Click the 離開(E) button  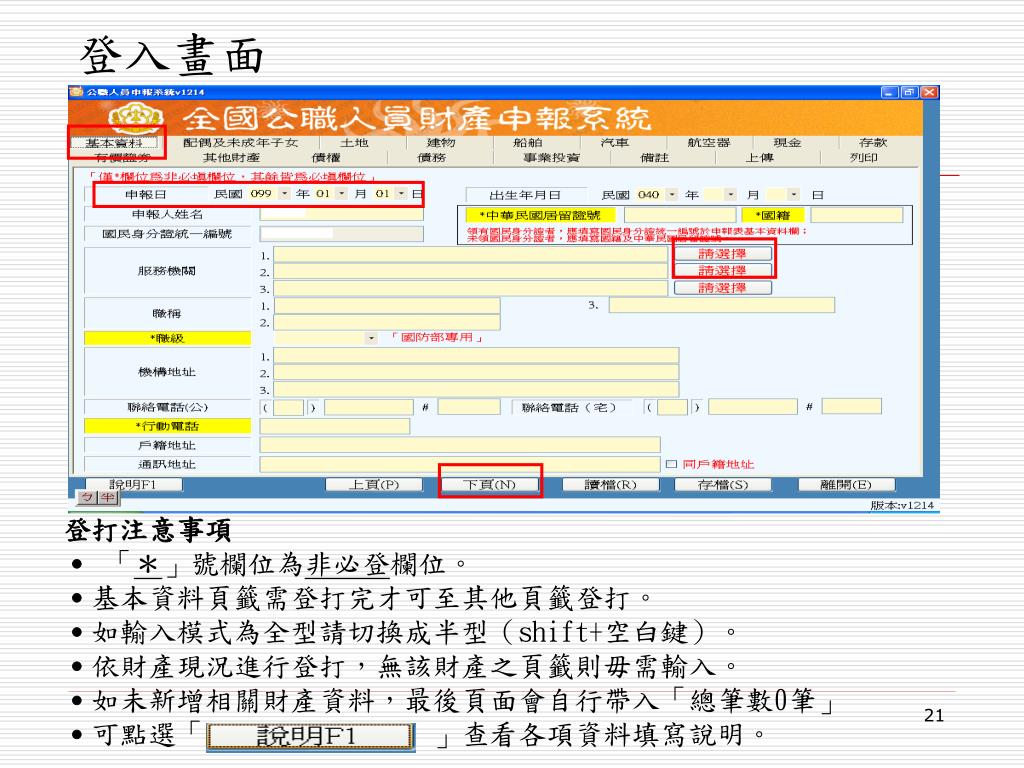[846, 485]
